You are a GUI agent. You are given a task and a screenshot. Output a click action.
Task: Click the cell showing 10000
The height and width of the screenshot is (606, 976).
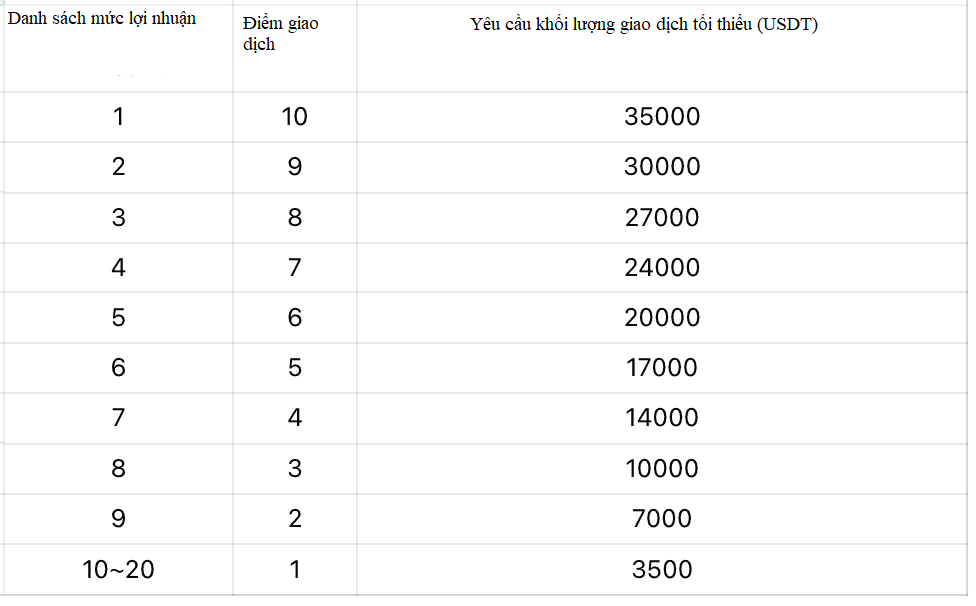[x=661, y=468]
